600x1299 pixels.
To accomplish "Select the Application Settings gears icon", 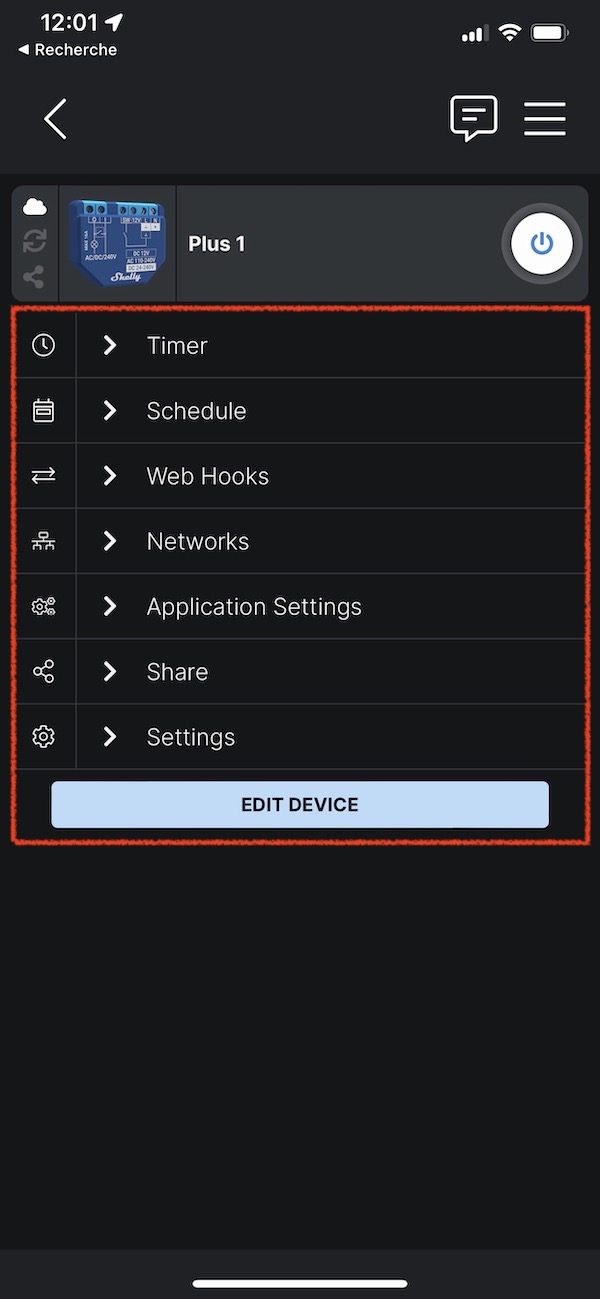I will pyautogui.click(x=44, y=606).
